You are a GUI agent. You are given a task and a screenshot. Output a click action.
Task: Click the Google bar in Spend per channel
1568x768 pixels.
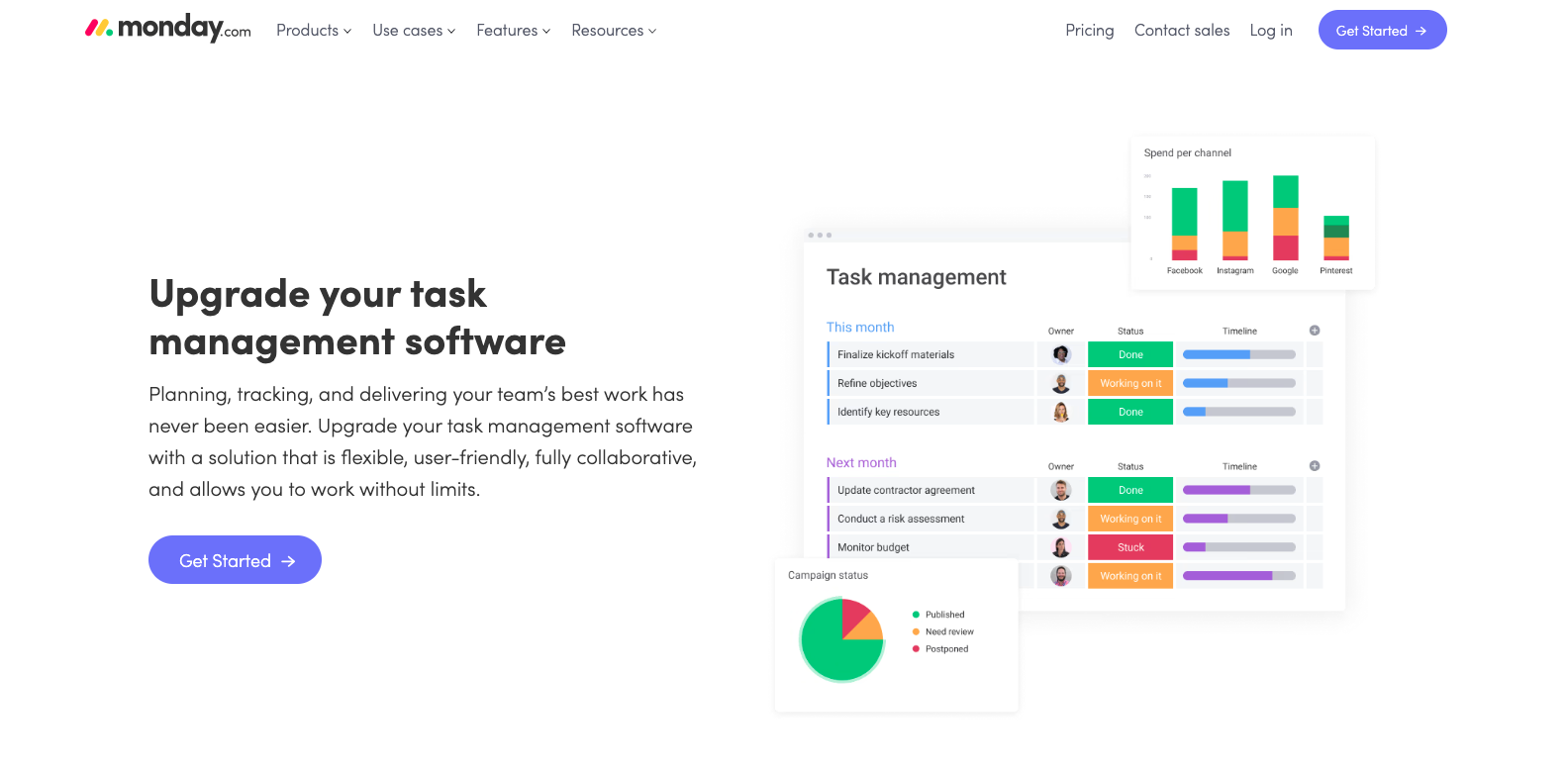pyautogui.click(x=1286, y=218)
